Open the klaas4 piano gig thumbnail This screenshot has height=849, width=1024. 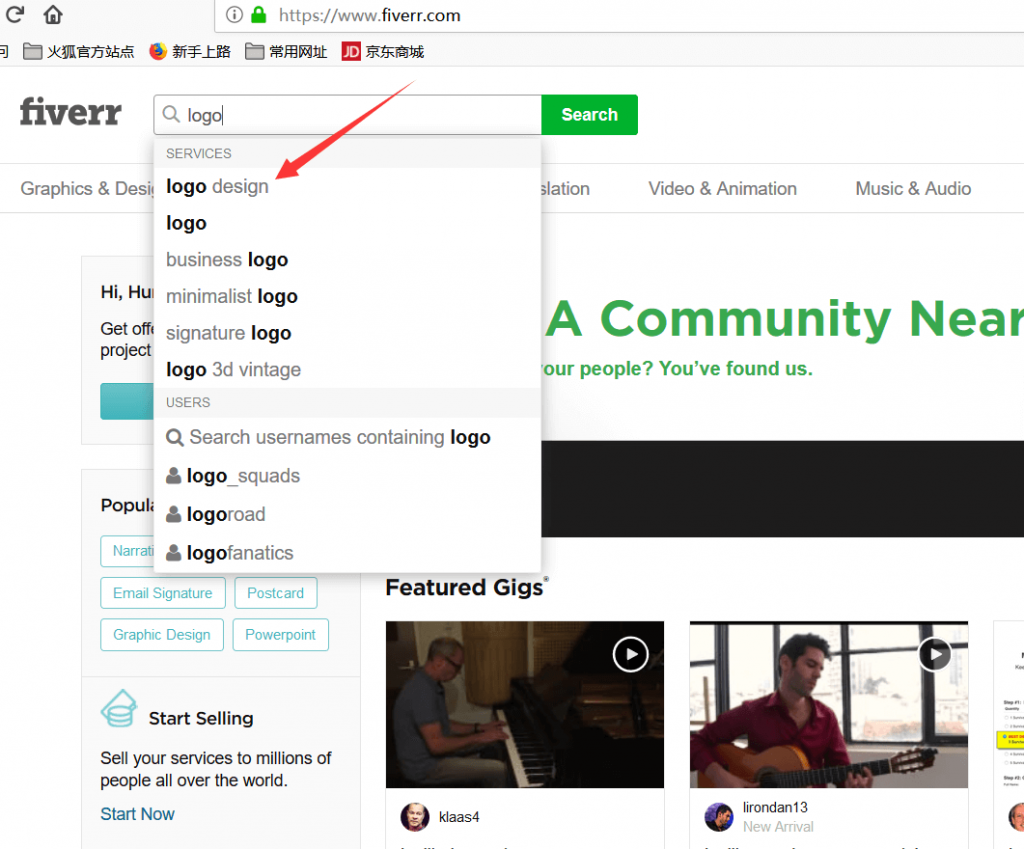point(524,705)
